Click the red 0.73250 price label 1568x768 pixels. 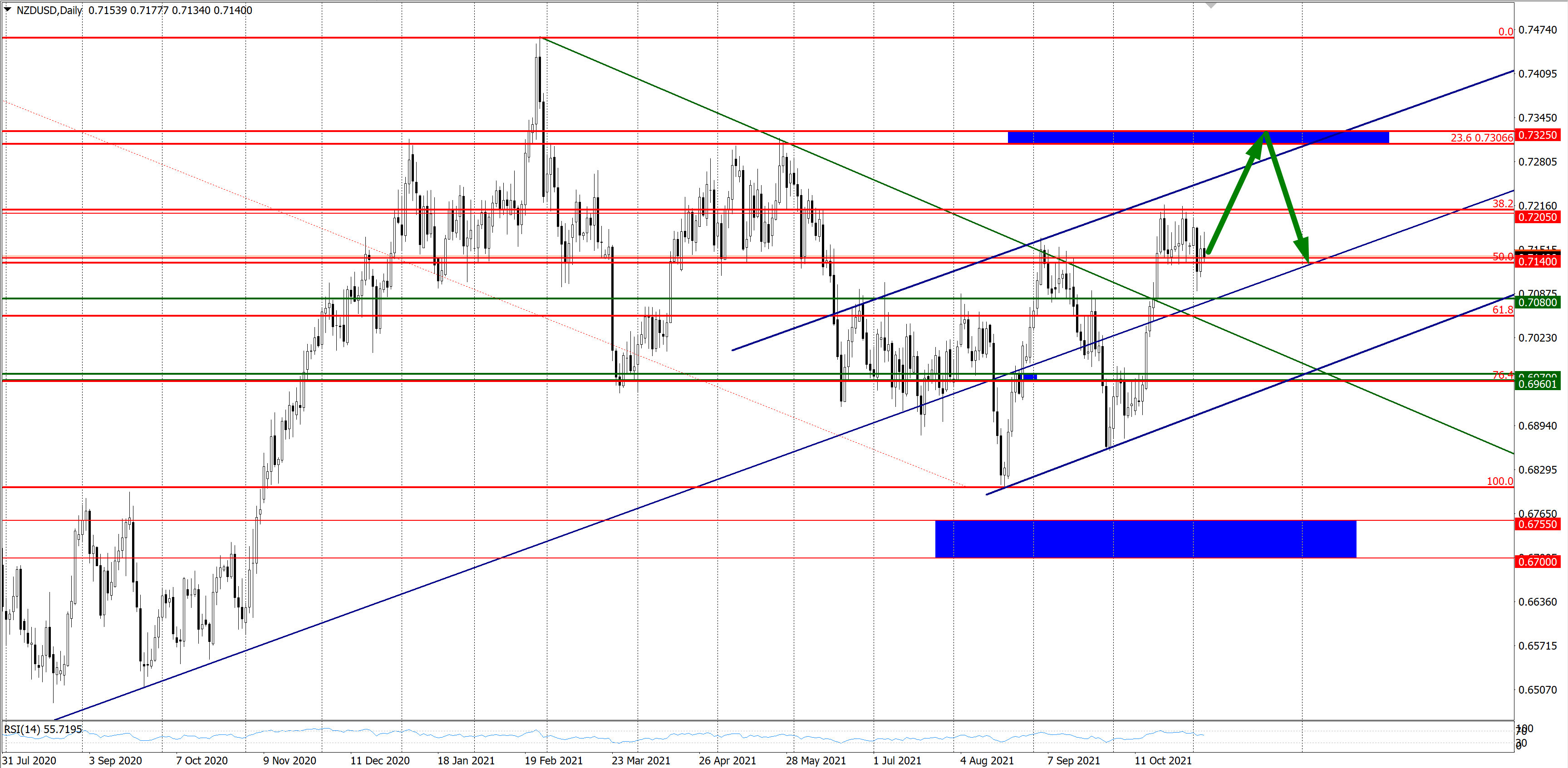coord(1537,135)
